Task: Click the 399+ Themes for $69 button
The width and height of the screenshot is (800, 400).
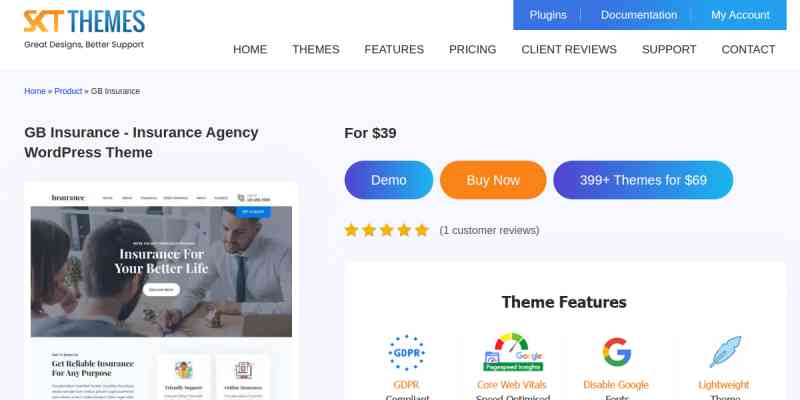Action: tap(643, 180)
